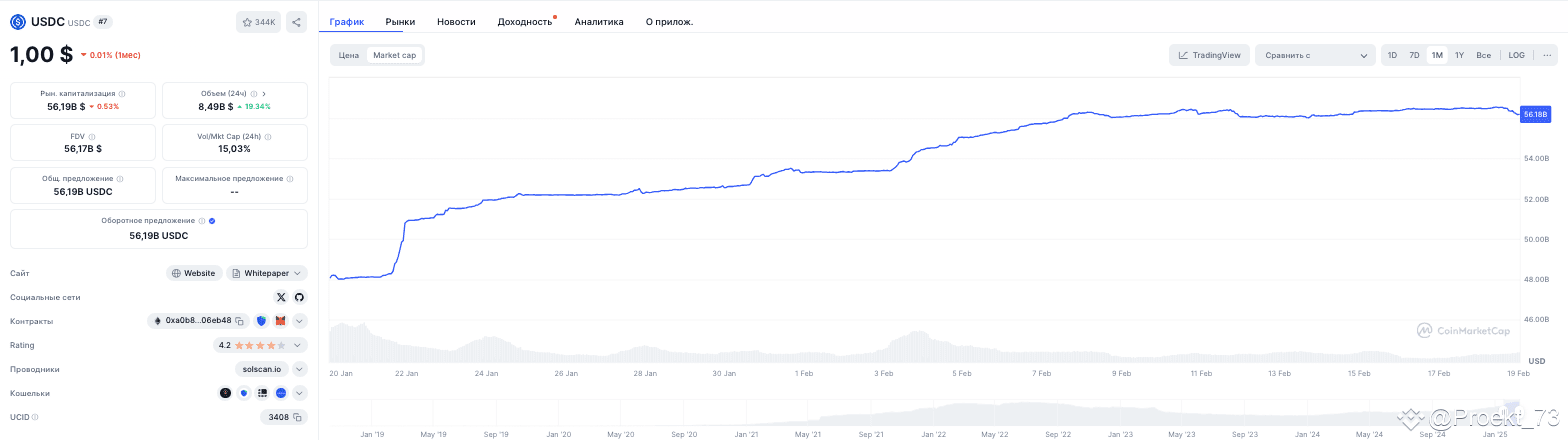Click the verified badge beside Оборотное предложение
The image size is (1568, 440).
[212, 221]
